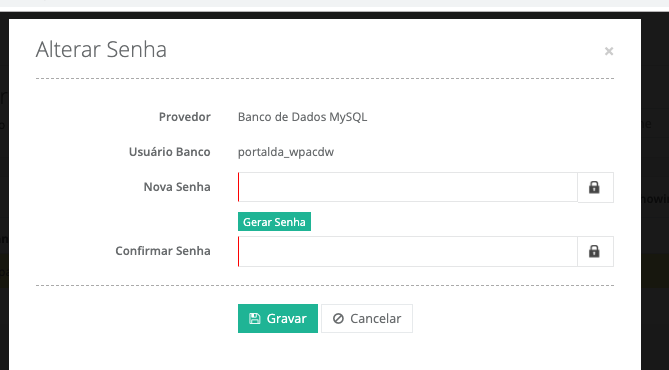Generate a password with Gerar Senha
The height and width of the screenshot is (370, 669).
pyautogui.click(x=274, y=221)
